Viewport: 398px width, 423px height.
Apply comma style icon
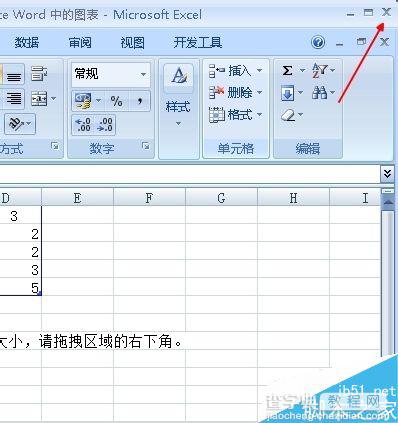click(x=140, y=100)
